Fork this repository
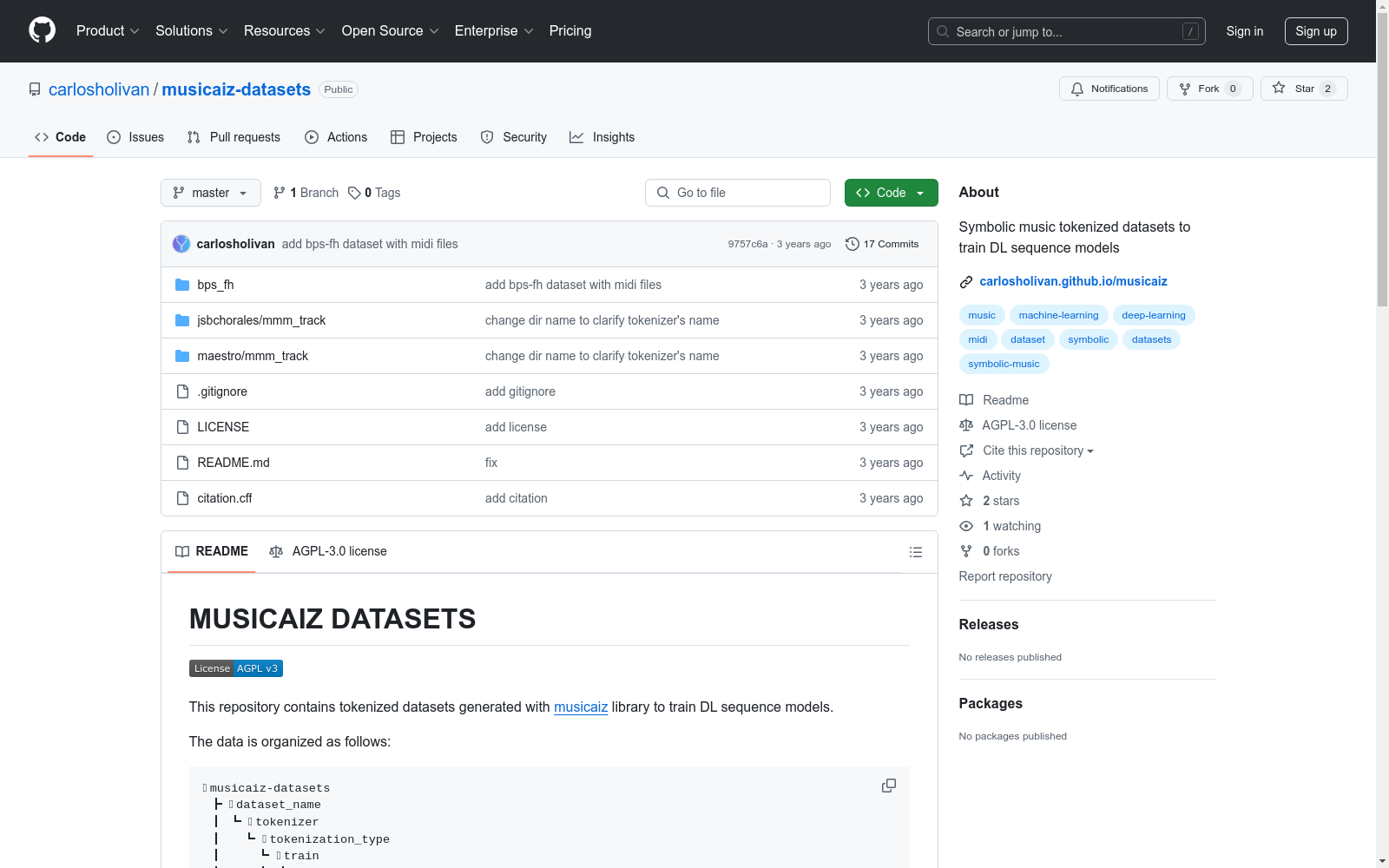Viewport: 1389px width, 868px height. (x=1210, y=89)
